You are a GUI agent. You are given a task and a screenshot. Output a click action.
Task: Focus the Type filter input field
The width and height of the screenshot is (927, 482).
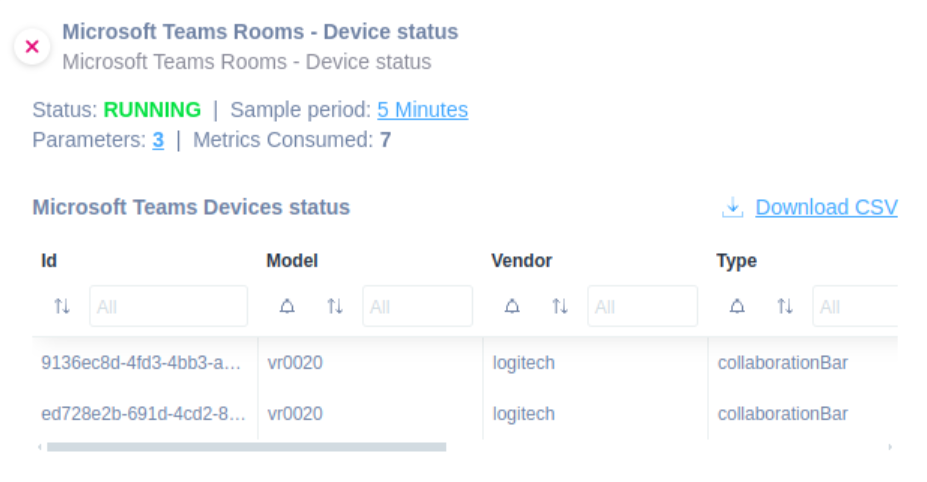click(x=855, y=306)
